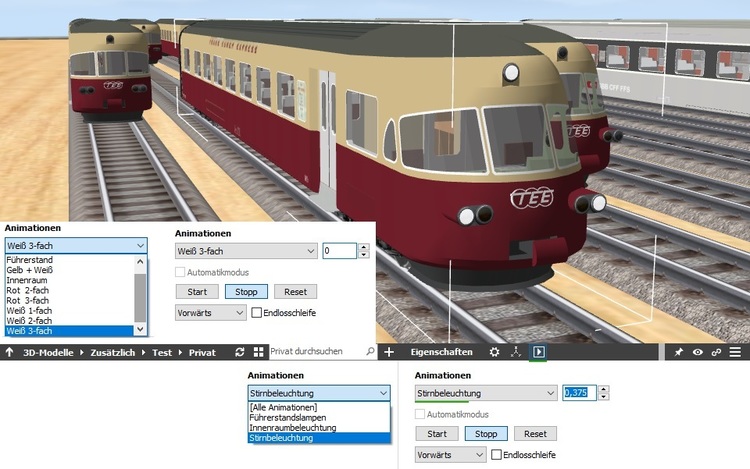Image resolution: width=750 pixels, height=469 pixels.
Task: Toggle Automatikmodus in Stirnbeleuchtung panel
Action: (x=419, y=414)
